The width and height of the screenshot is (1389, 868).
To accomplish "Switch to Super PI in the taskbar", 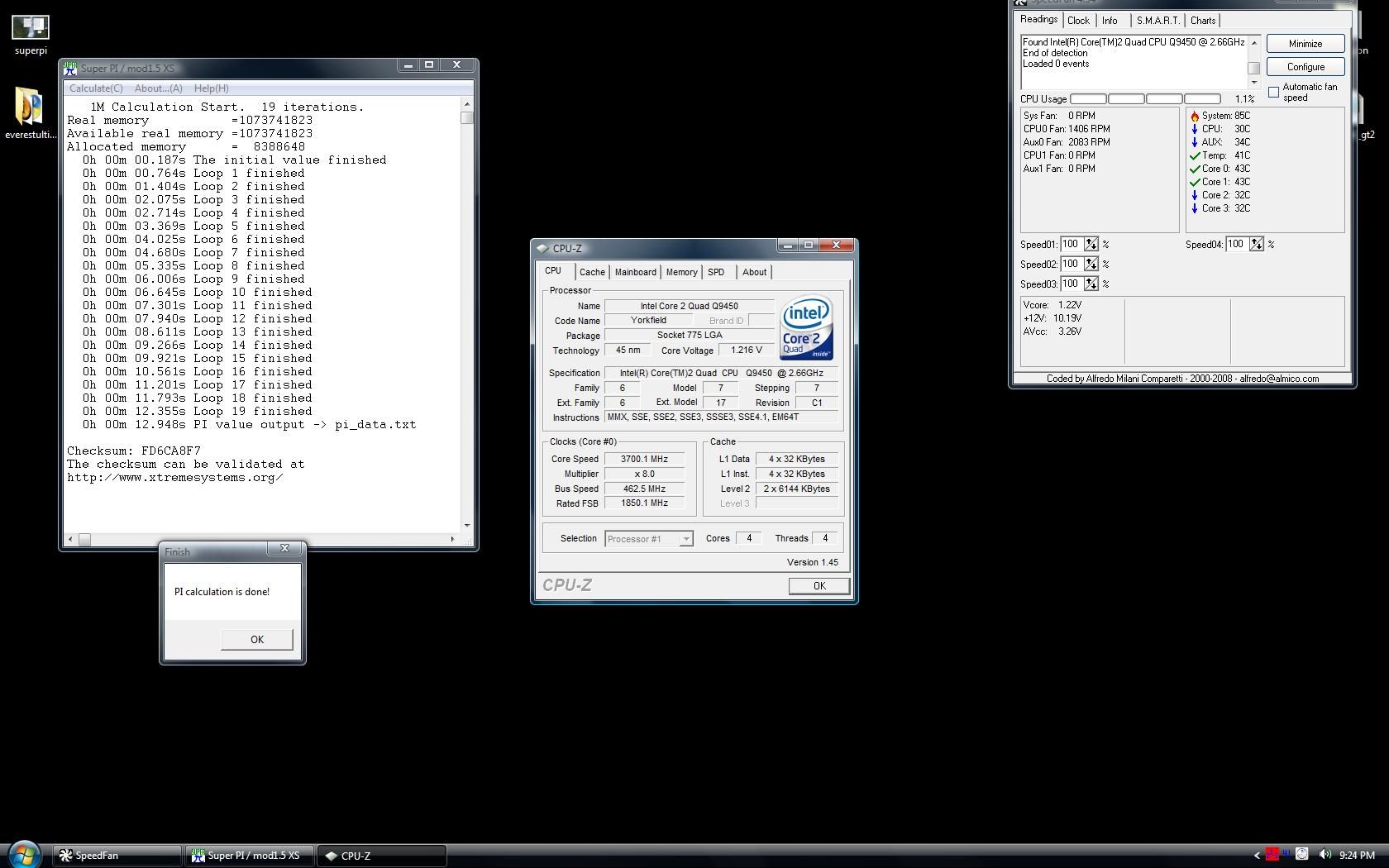I will pyautogui.click(x=249, y=856).
